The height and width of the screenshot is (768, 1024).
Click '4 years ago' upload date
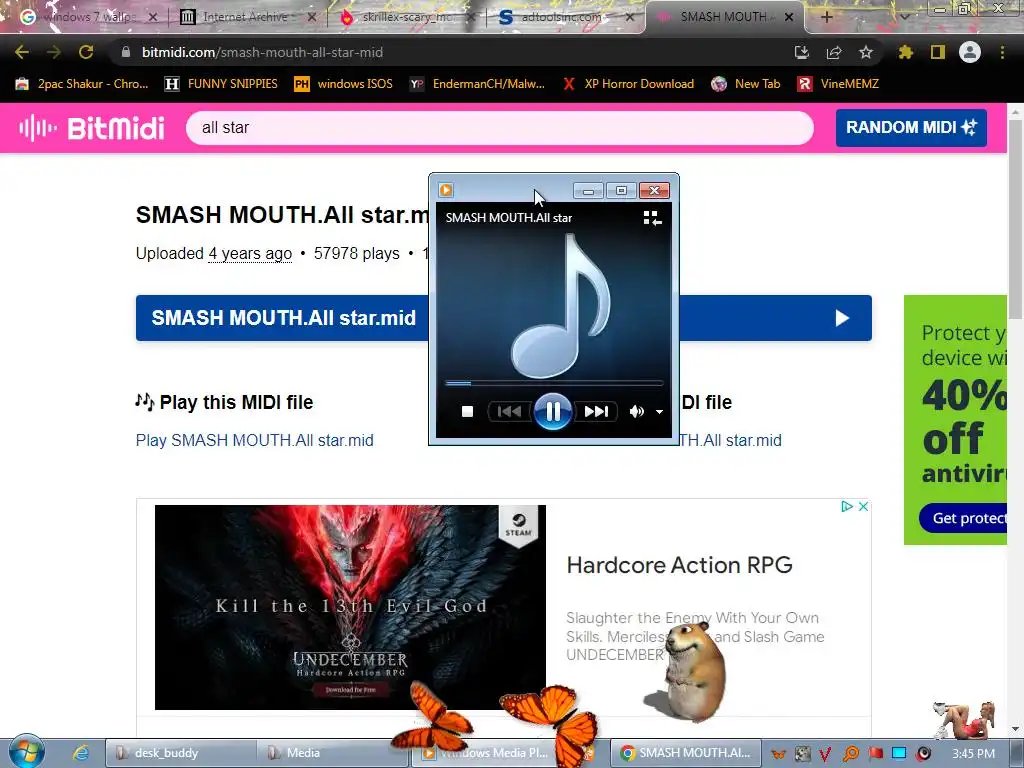[x=250, y=253]
